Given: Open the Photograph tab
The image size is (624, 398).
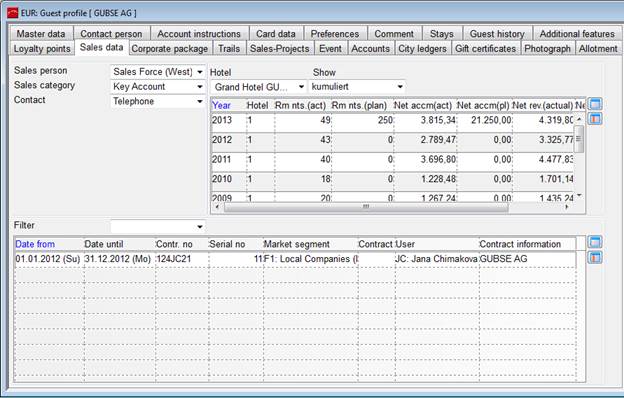Looking at the screenshot, I should (x=548, y=49).
